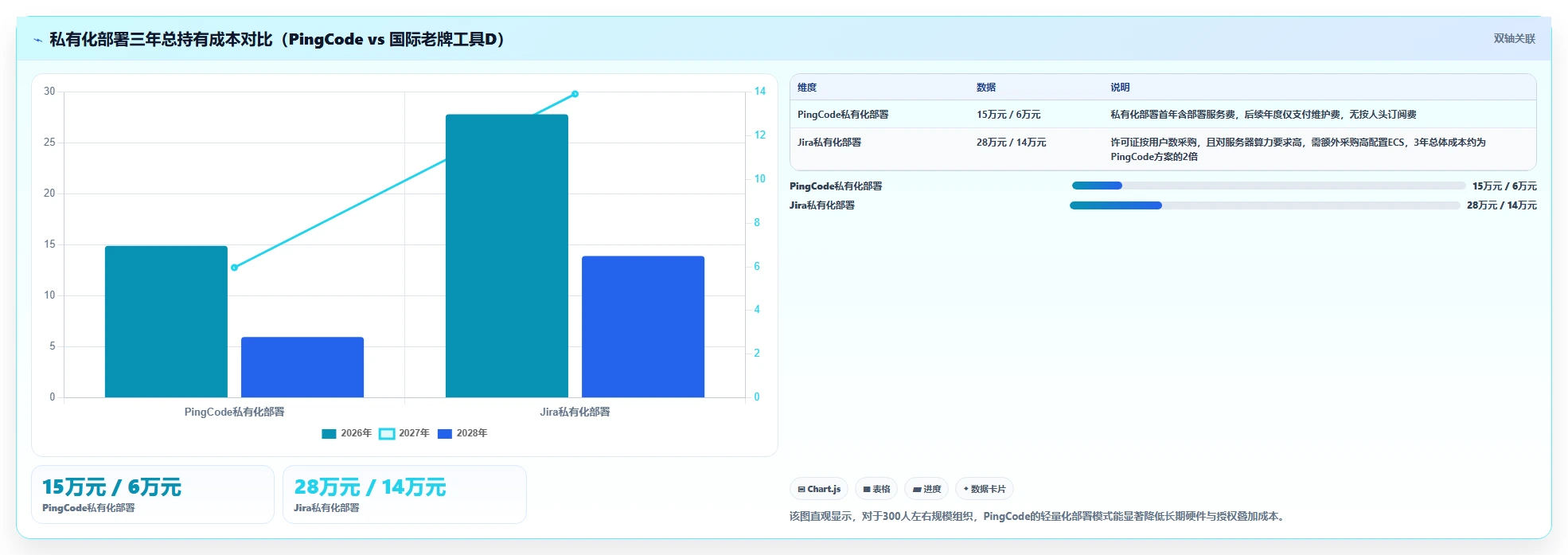Click x-axis label PingCode私有化部署
Screen dimensions: 1568x555
[234, 412]
